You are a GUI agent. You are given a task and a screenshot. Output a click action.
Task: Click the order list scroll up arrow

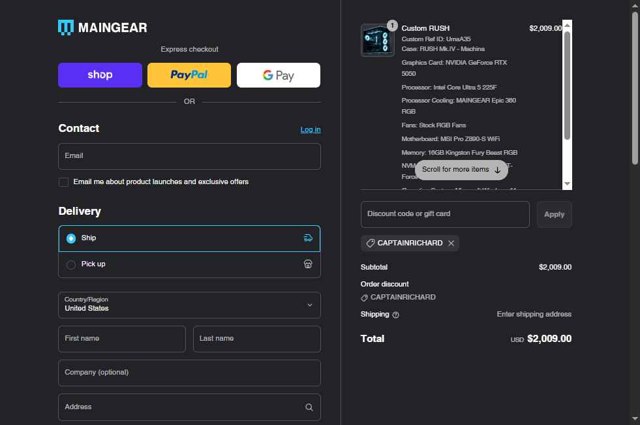pos(567,25)
